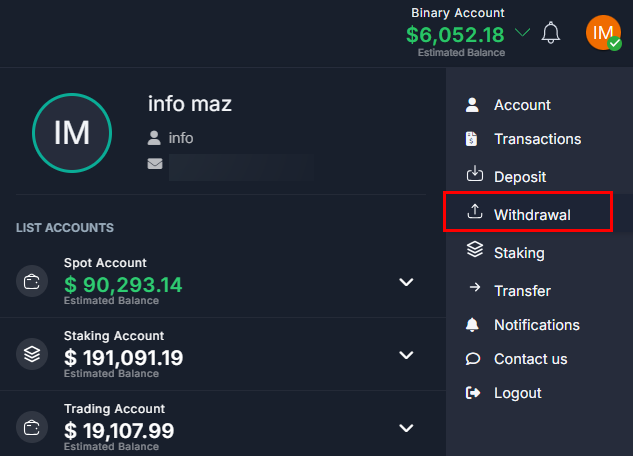The image size is (633, 456).
Task: Click the large IM profile picture
Action: coord(72,134)
